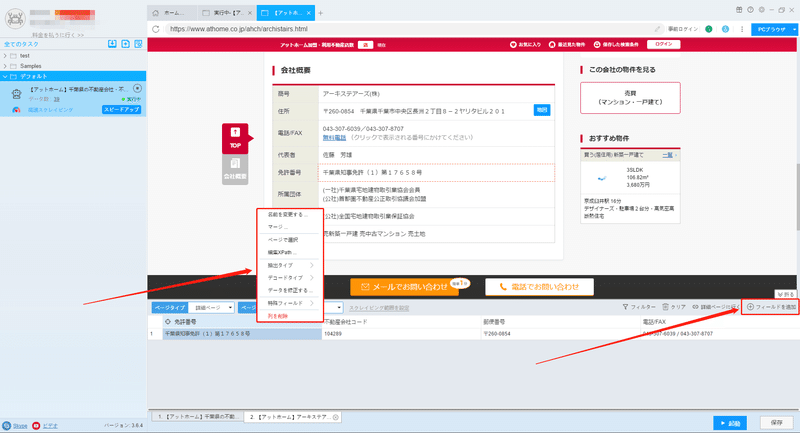The width and height of the screenshot is (800, 433).
Task: Open the settings gear in title bar
Action: [762, 10]
